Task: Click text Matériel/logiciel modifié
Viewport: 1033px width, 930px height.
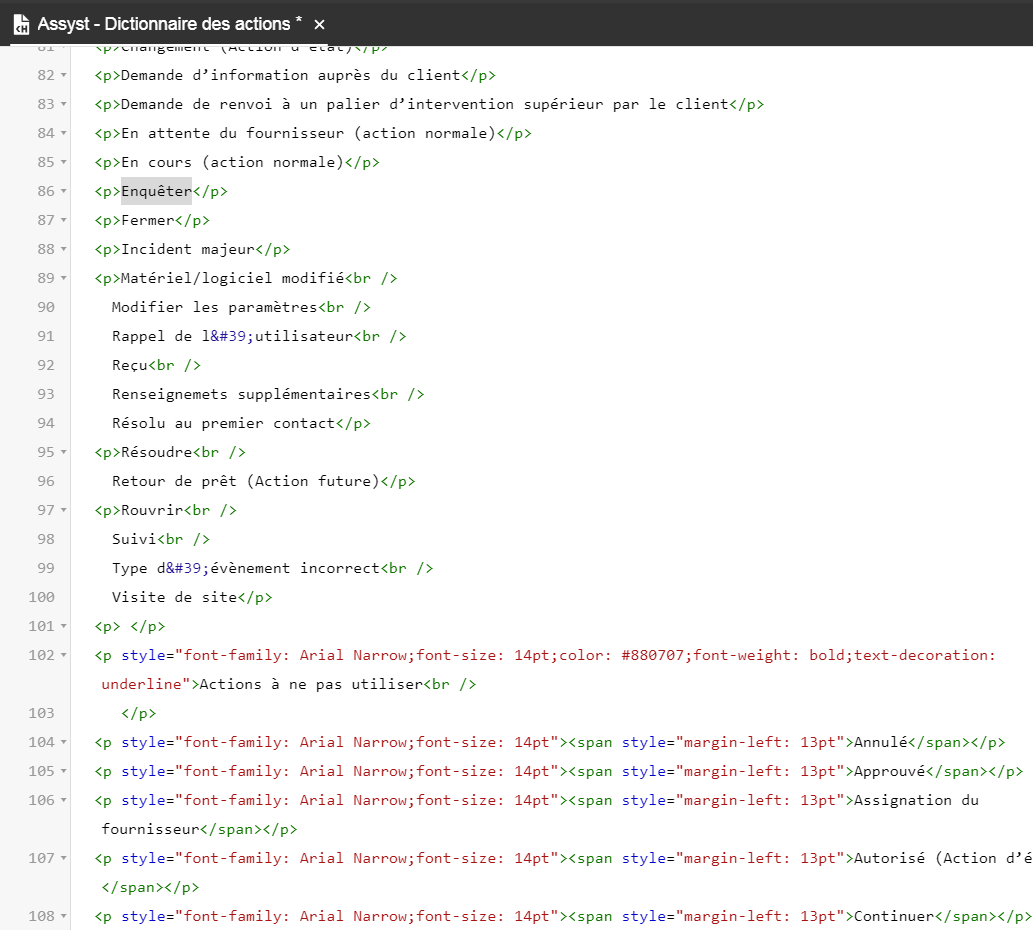Action: click(x=233, y=278)
